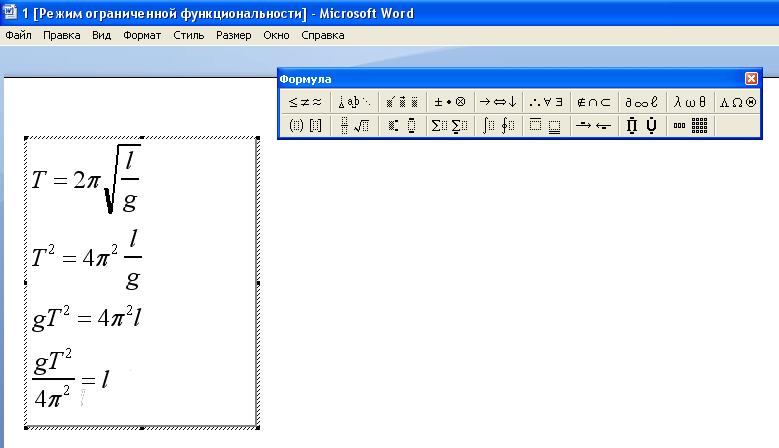The image size is (779, 448).
Task: Open the operator symbols palette (±•⊗)
Action: 450,102
